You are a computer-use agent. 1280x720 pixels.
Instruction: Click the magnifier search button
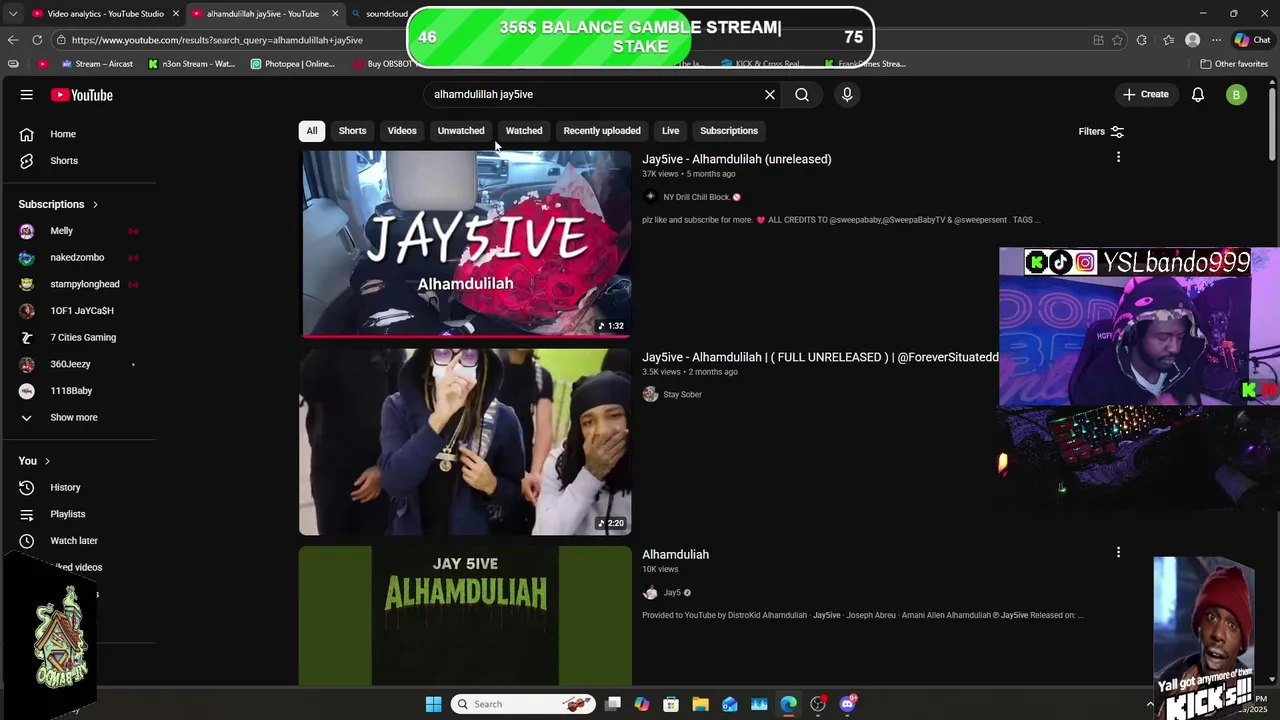click(x=802, y=94)
